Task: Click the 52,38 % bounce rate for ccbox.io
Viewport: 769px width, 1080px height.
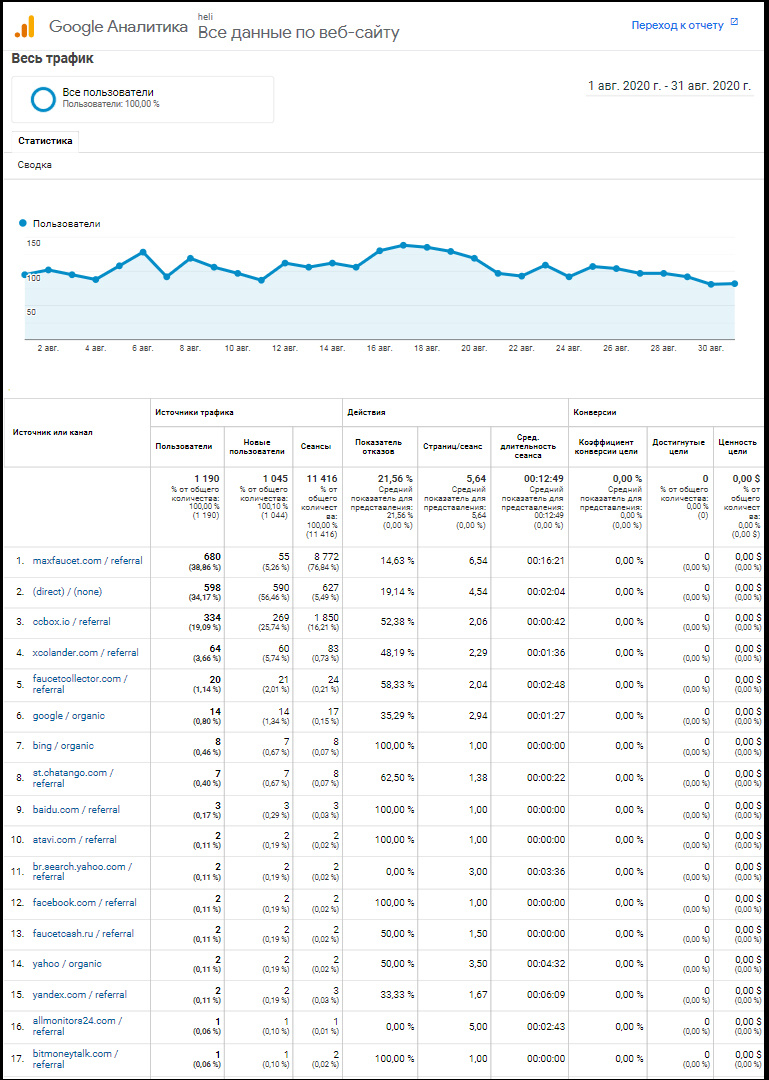Action: coord(397,621)
